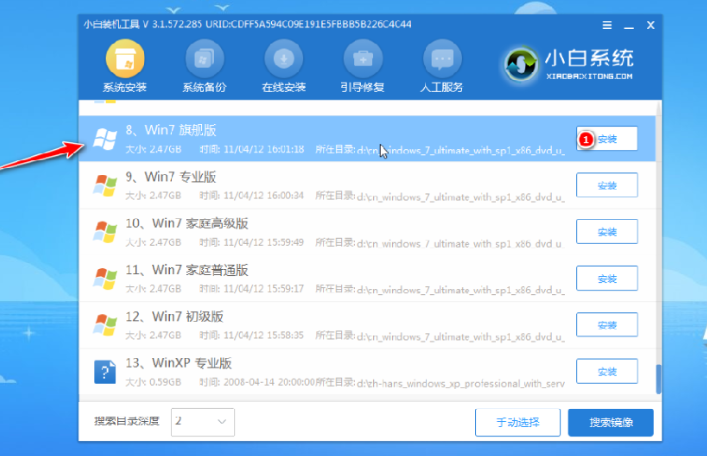The height and width of the screenshot is (456, 707).
Task: Click the time '11/04/12 15:59:49'
Action: click(x=264, y=243)
